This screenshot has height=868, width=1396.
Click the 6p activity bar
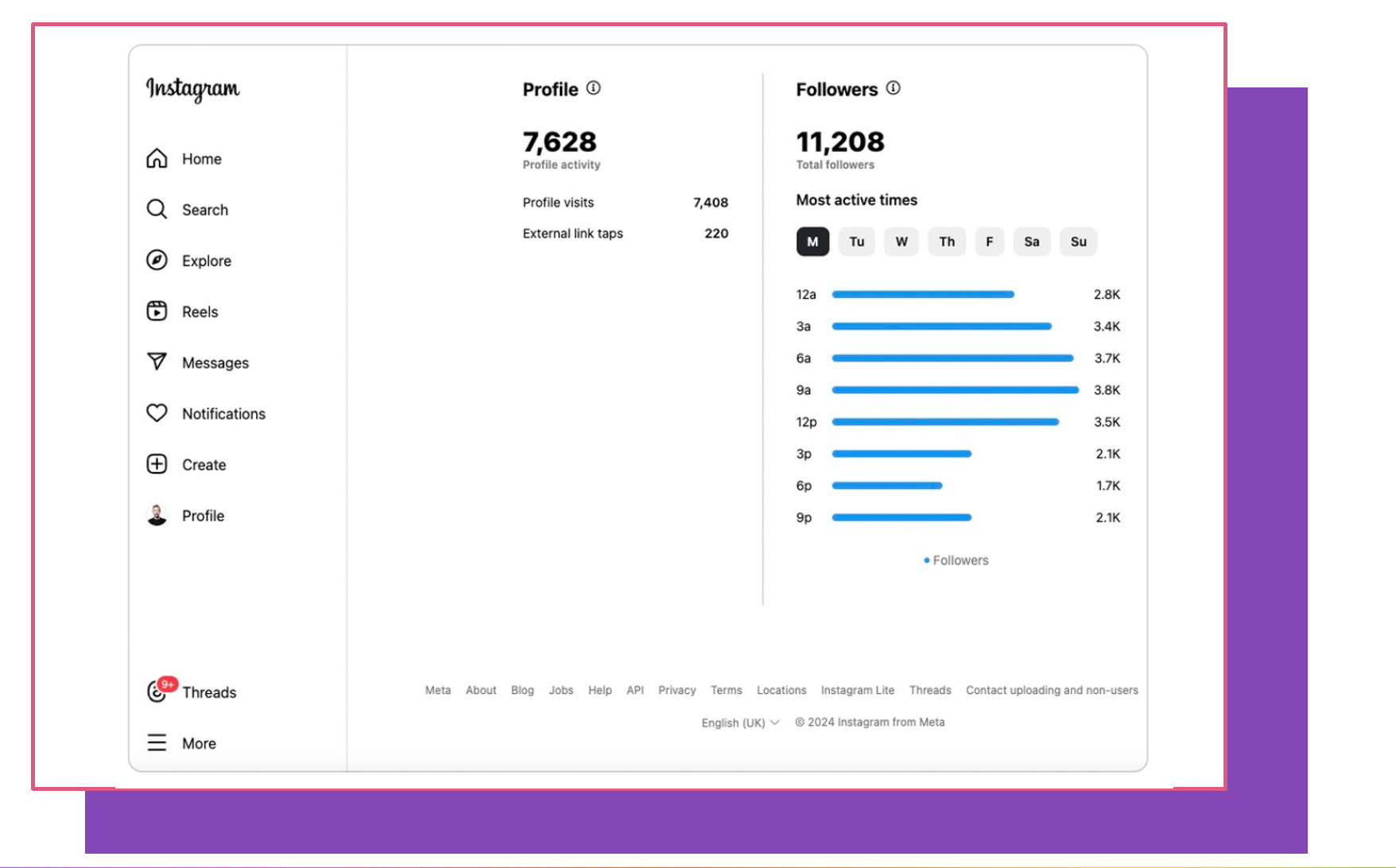887,485
